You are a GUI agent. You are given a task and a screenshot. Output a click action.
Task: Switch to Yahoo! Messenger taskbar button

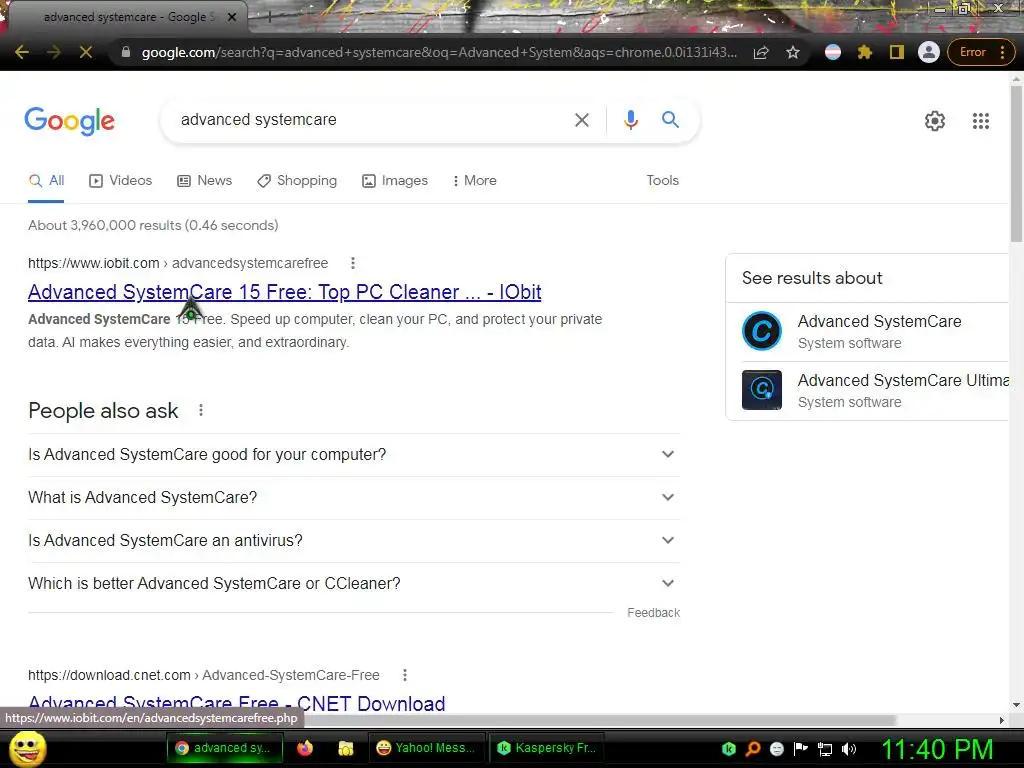[x=426, y=748]
